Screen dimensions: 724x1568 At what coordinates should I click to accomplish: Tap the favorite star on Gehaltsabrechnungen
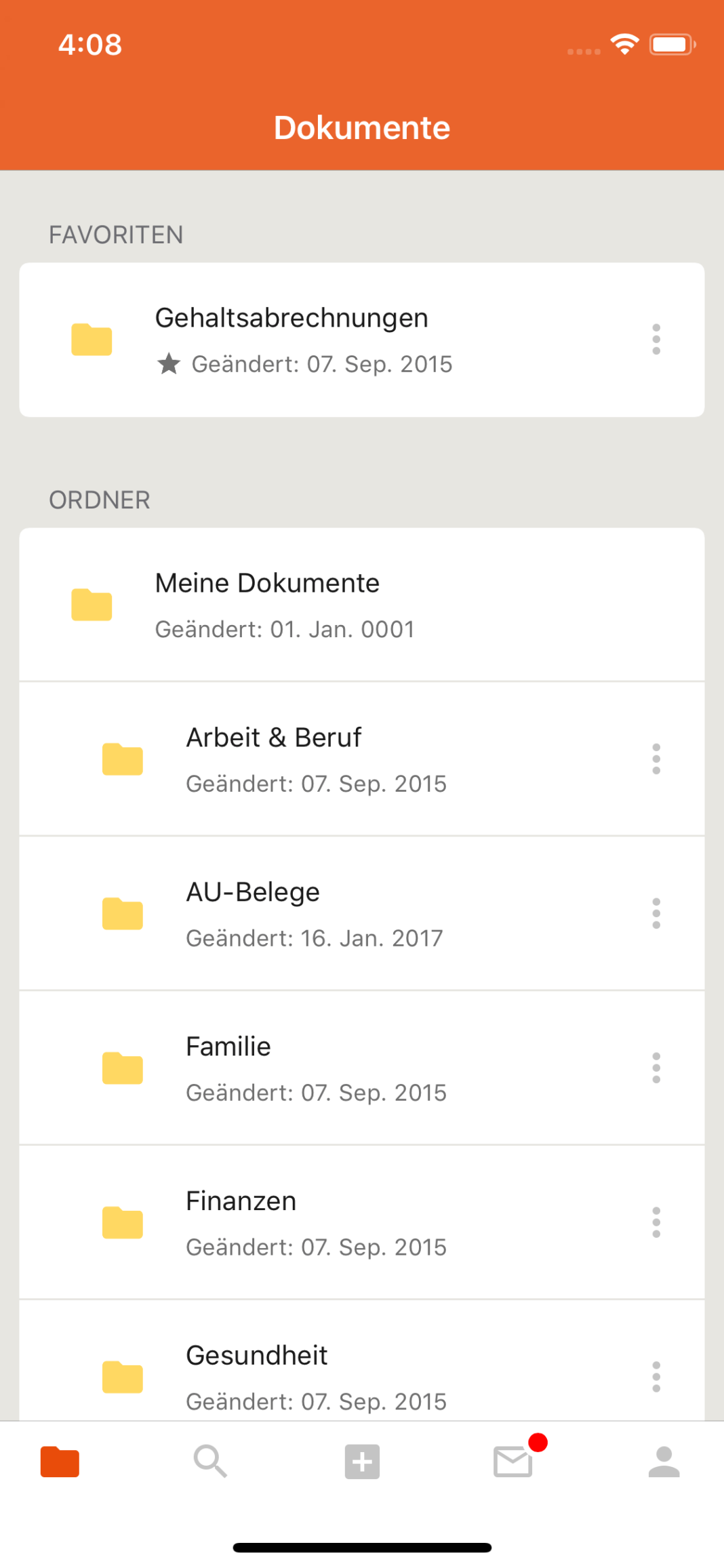coord(169,364)
